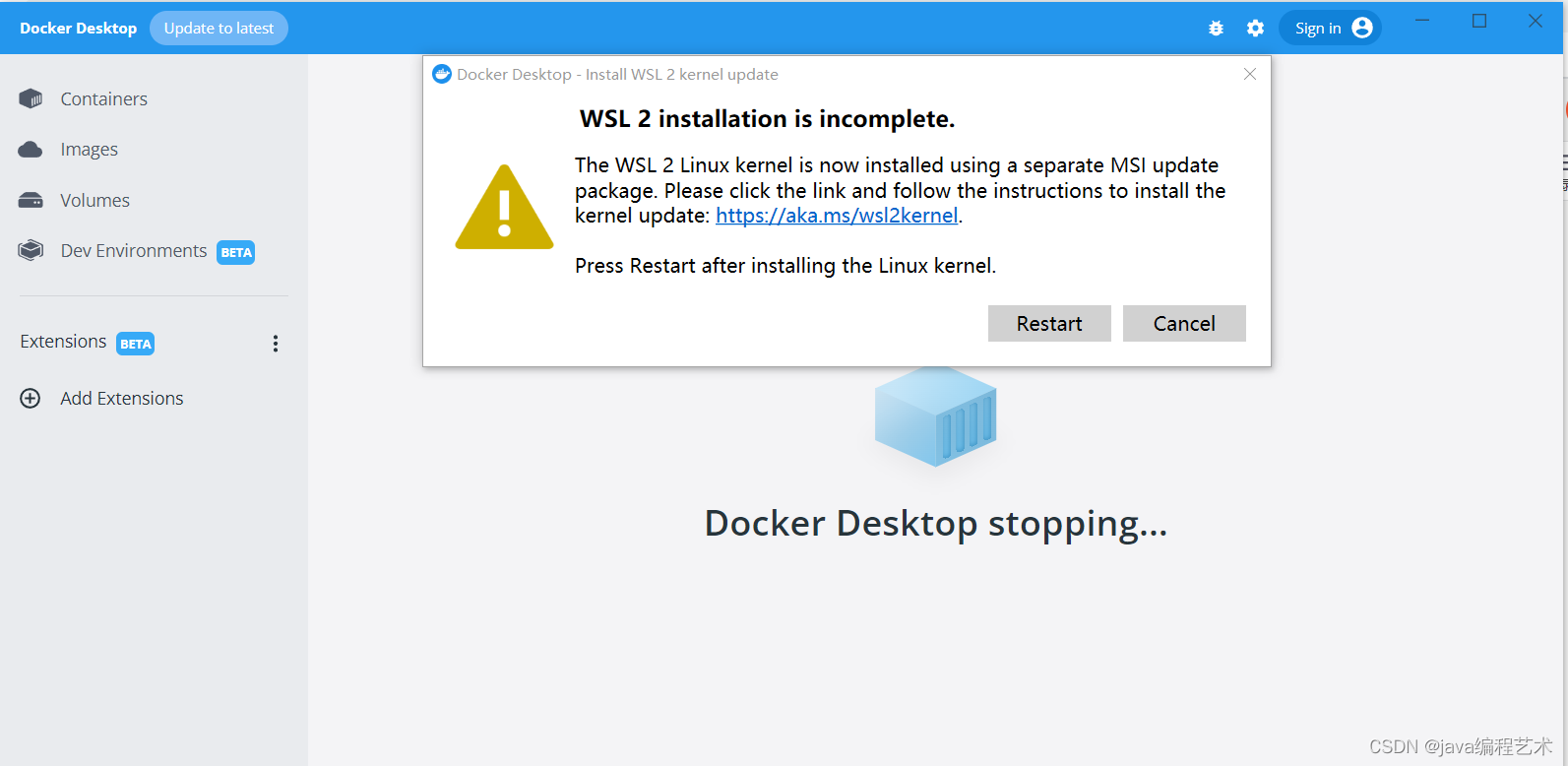Go to Images section
This screenshot has width=1568, height=766.
click(89, 150)
